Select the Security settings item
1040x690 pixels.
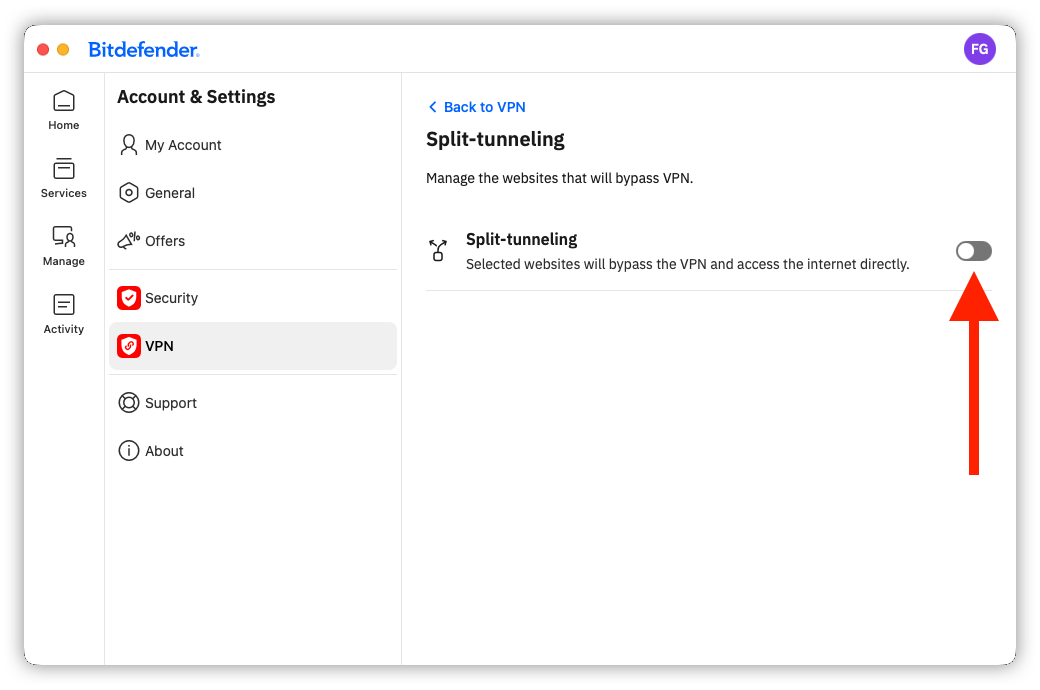(x=253, y=298)
